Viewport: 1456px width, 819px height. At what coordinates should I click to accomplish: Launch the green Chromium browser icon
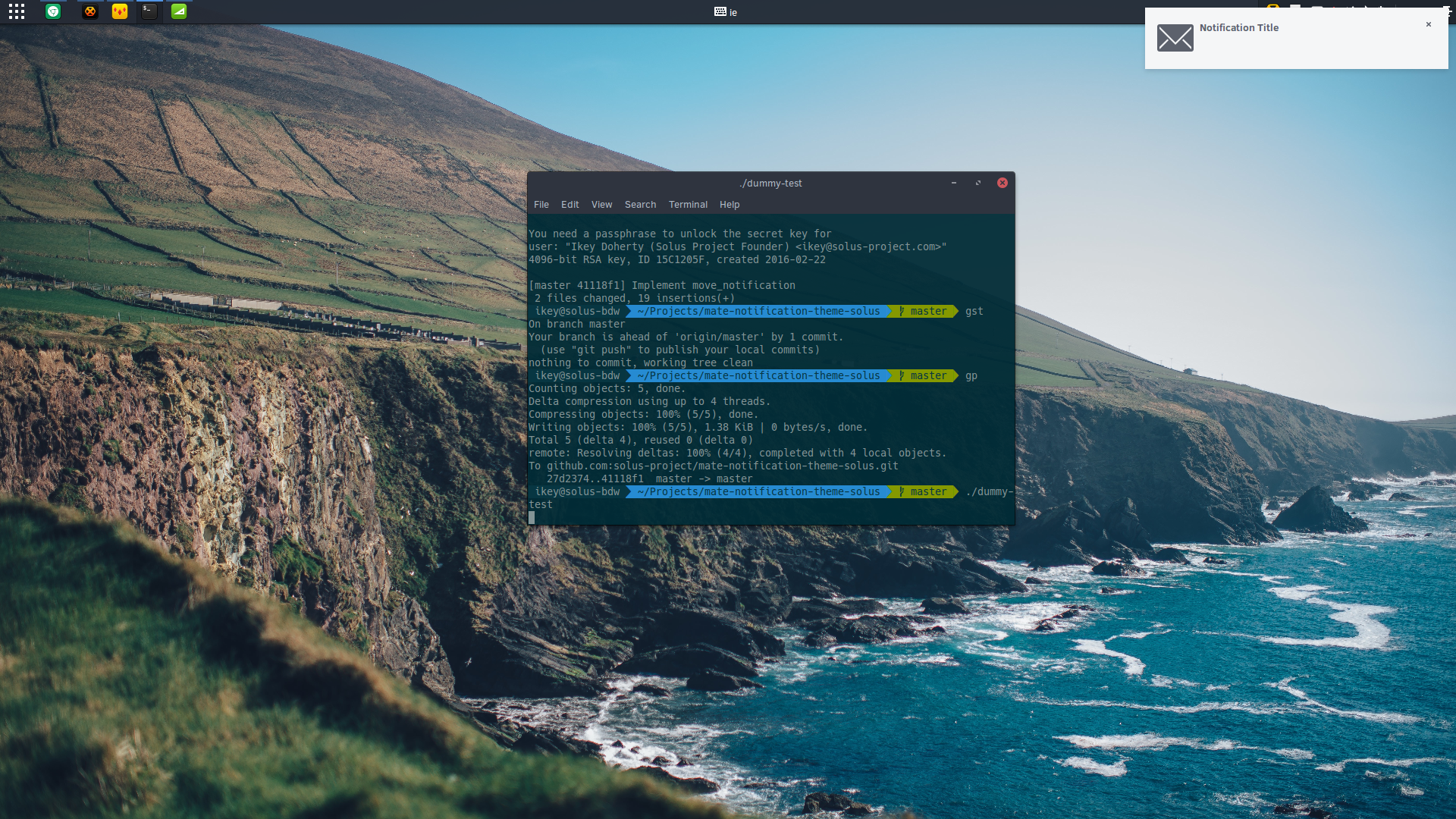pyautogui.click(x=53, y=11)
